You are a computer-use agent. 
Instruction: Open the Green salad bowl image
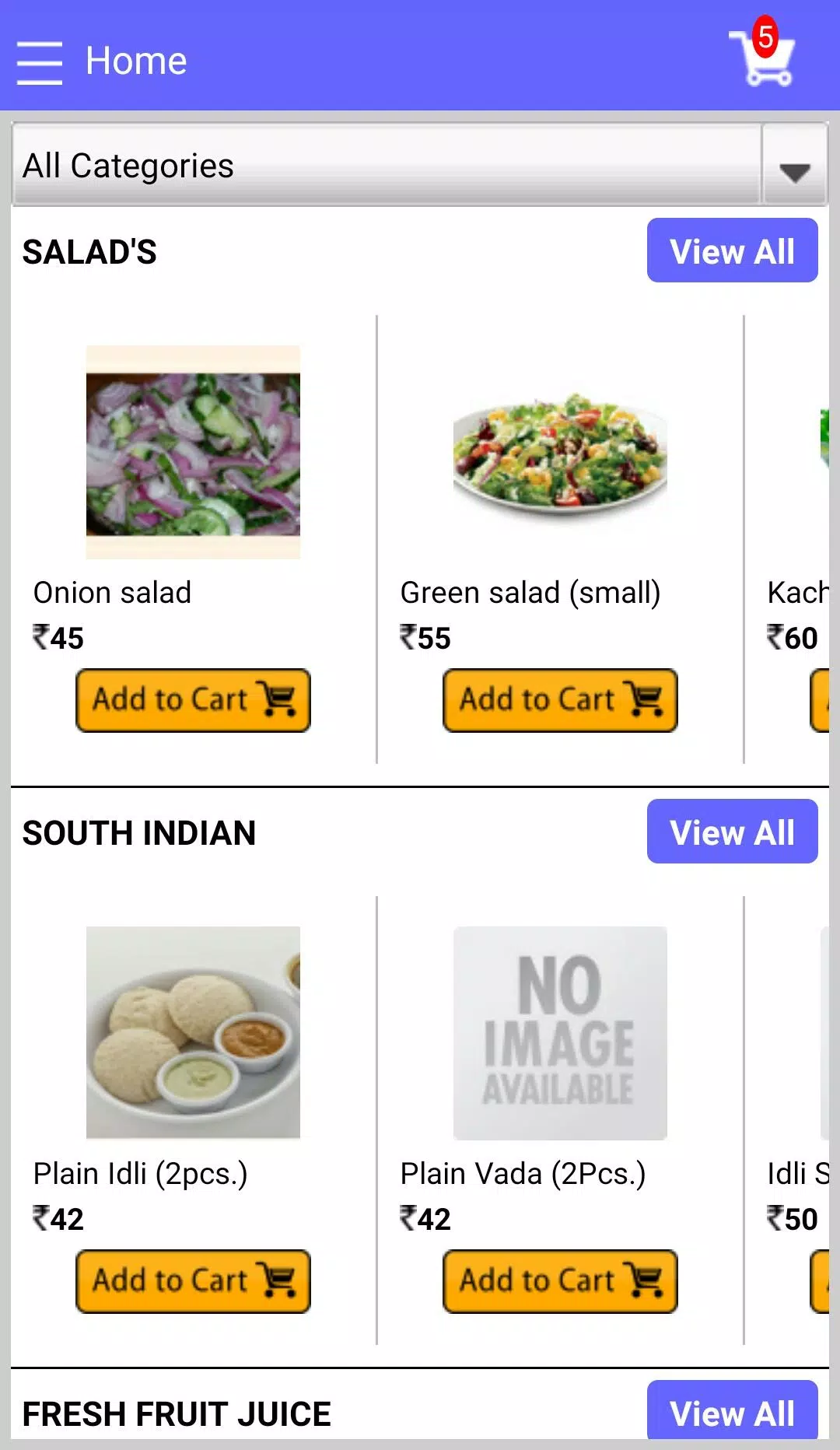(x=560, y=453)
